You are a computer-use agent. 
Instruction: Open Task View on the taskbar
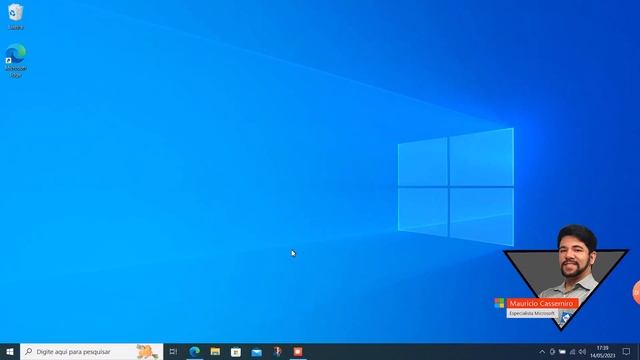click(173, 351)
